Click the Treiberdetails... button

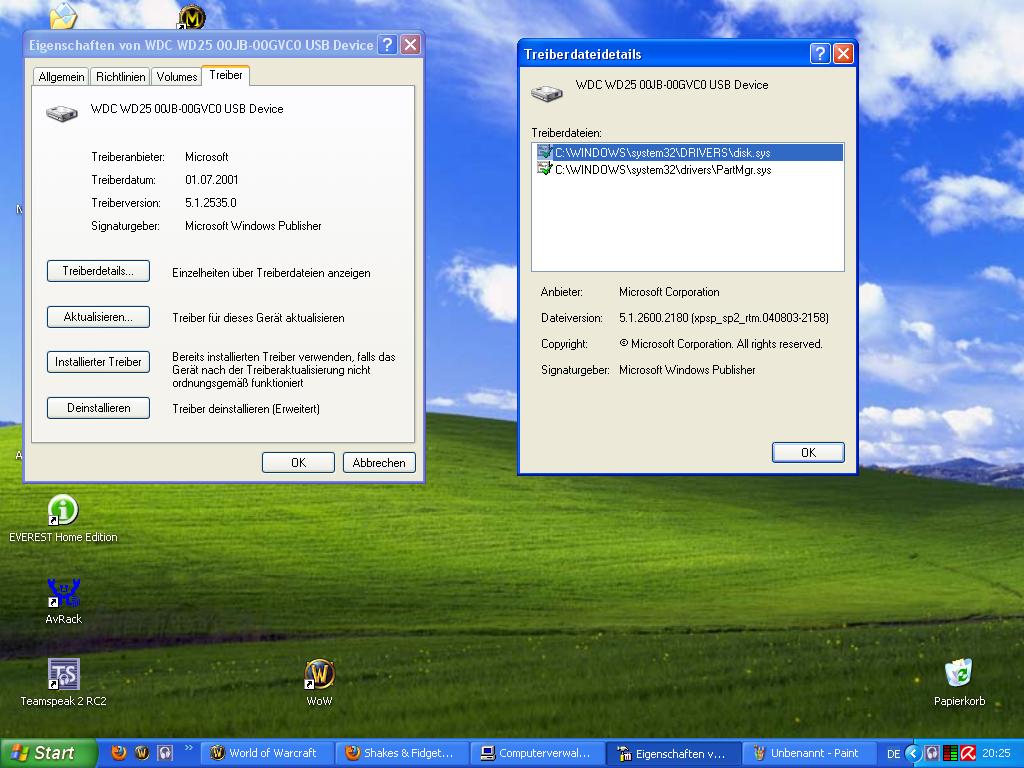click(x=98, y=271)
